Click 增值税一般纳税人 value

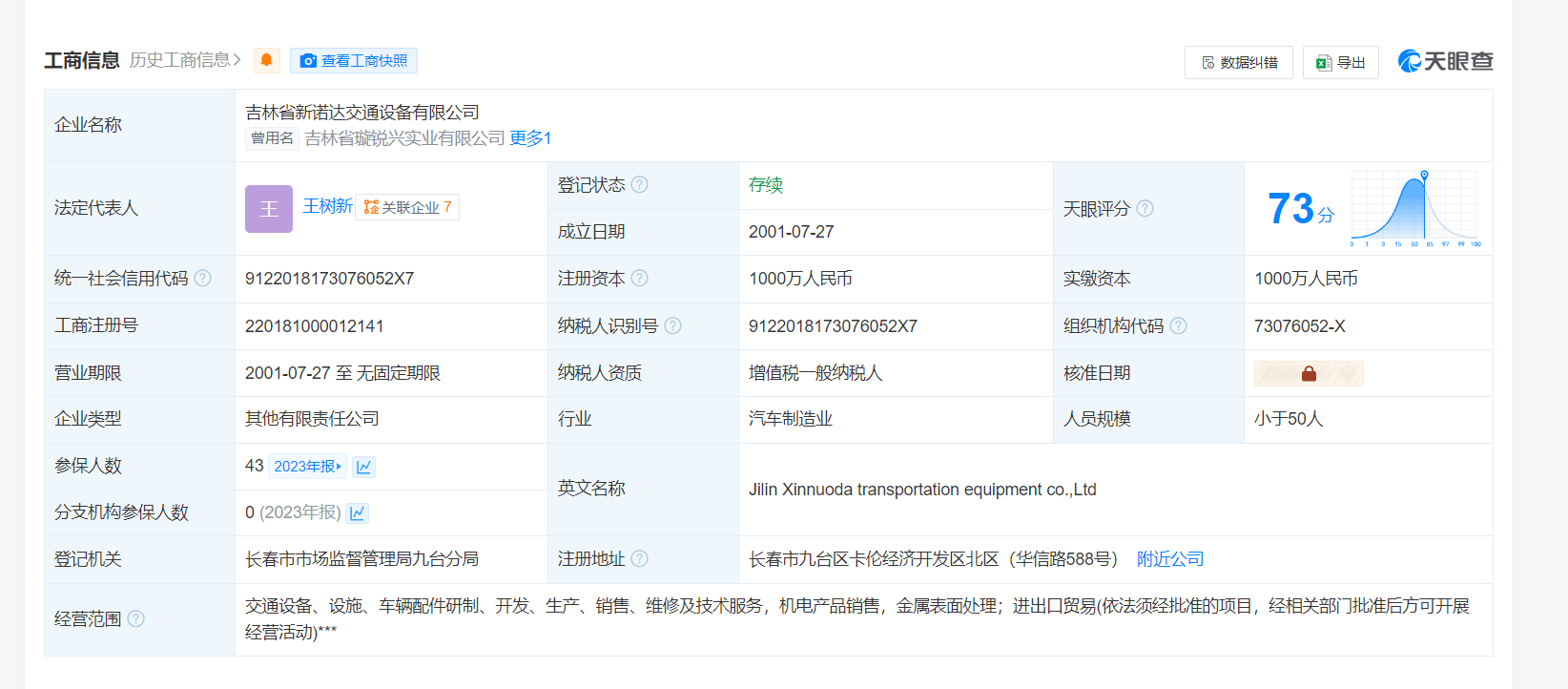point(815,373)
